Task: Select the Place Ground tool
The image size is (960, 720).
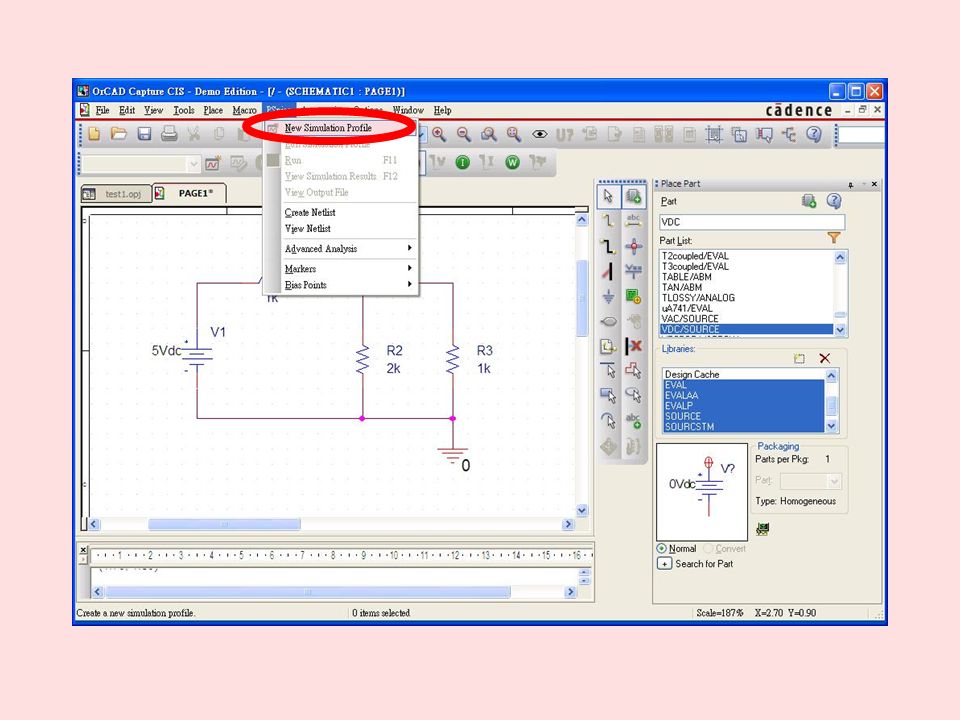Action: click(x=608, y=296)
